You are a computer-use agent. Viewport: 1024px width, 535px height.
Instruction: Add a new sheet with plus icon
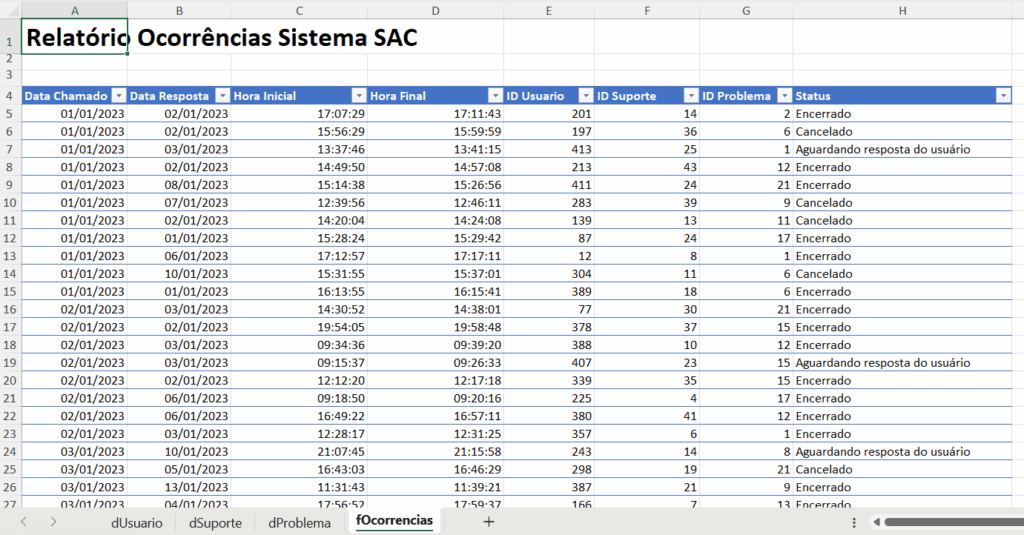pyautogui.click(x=488, y=521)
